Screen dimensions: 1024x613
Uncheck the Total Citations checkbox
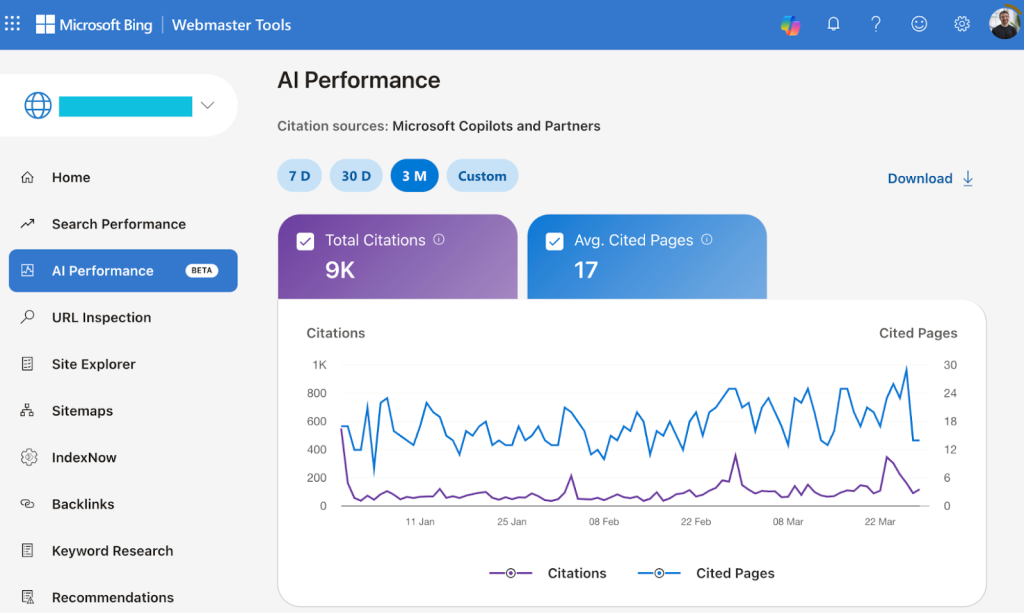[x=306, y=241]
